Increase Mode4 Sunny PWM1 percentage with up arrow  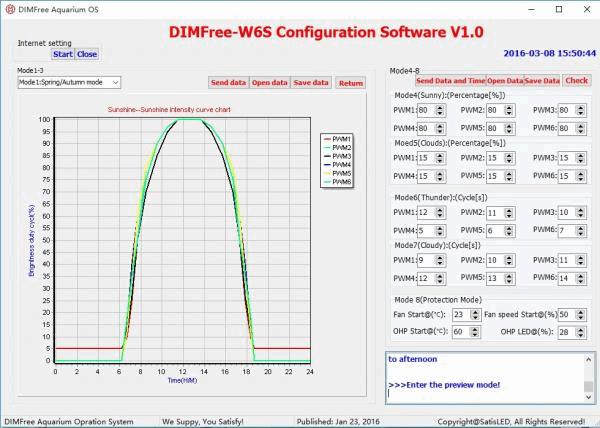click(x=440, y=107)
